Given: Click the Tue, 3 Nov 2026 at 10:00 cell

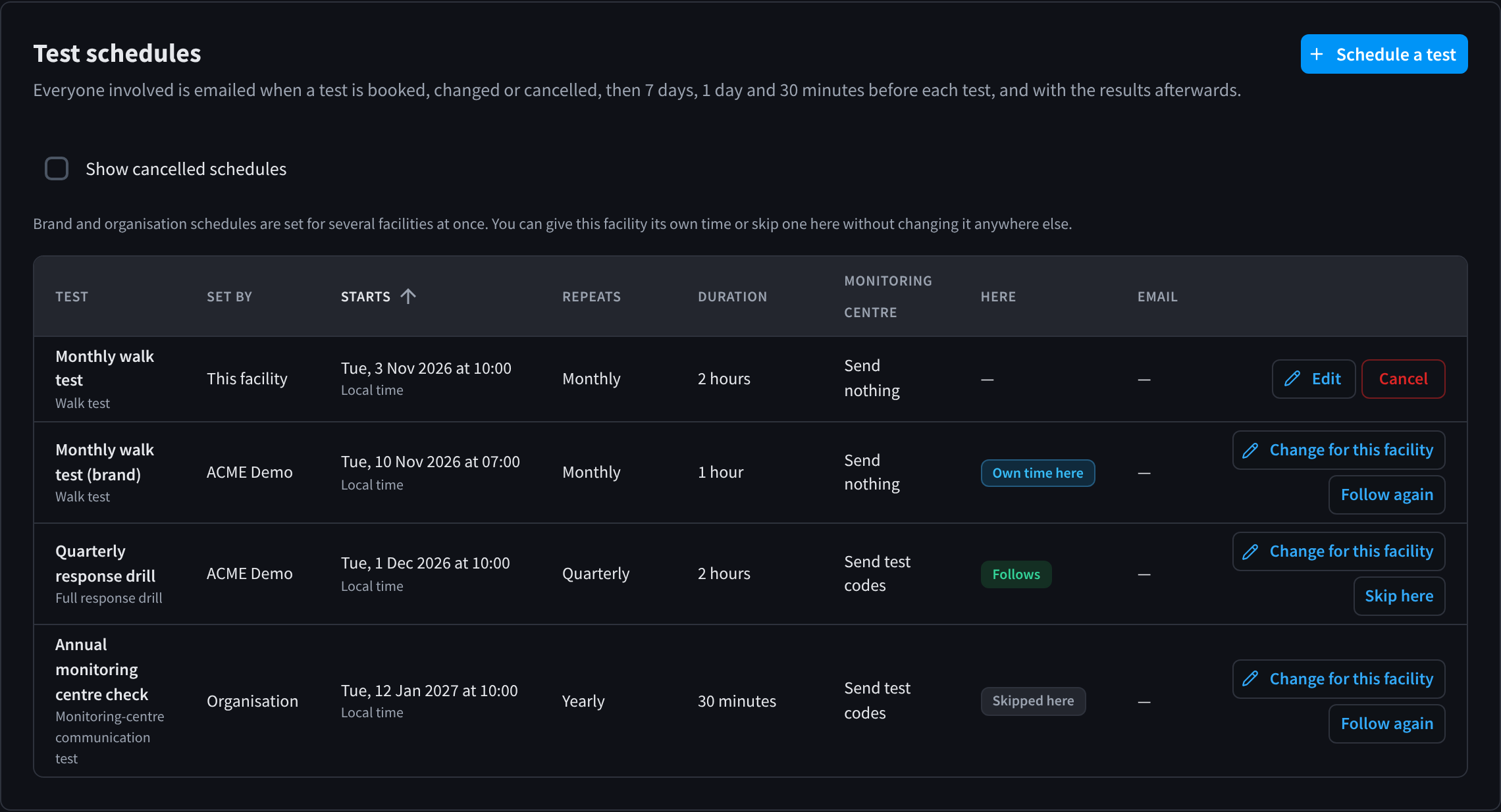Looking at the screenshot, I should coord(426,368).
